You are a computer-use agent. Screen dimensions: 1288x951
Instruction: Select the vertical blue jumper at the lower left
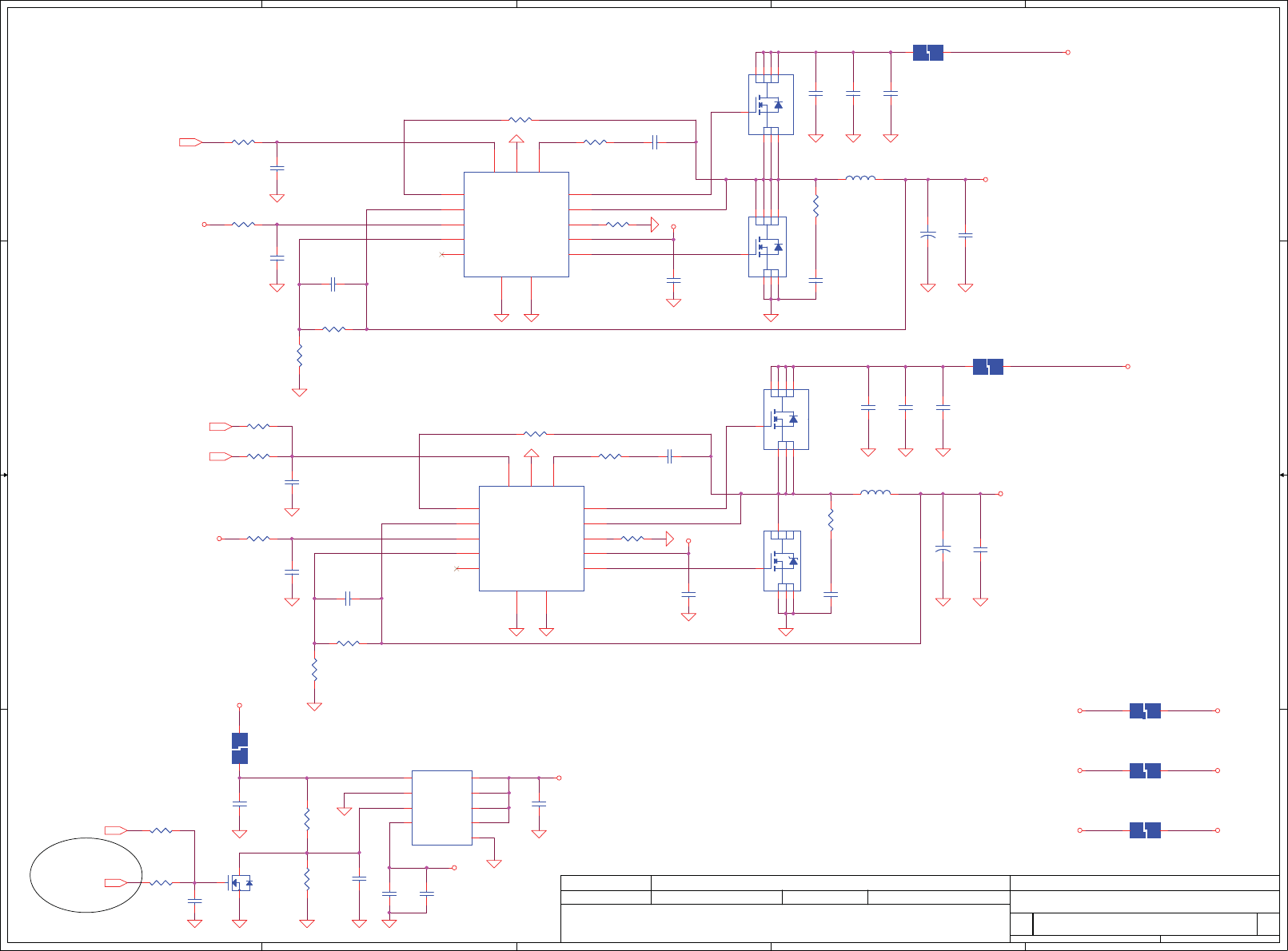(240, 748)
